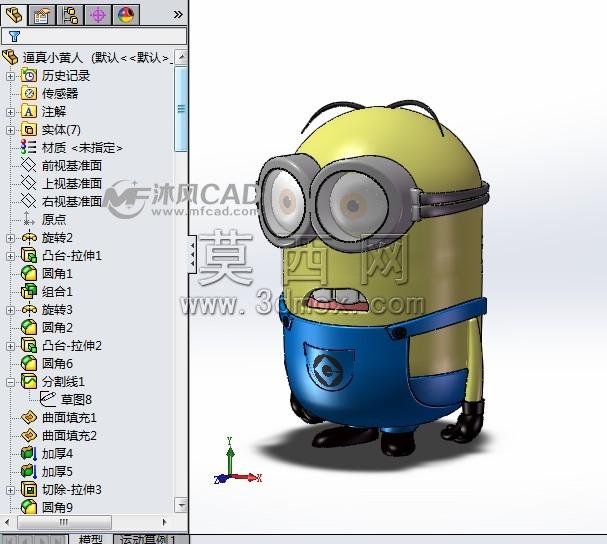Viewport: 607px width, 544px height.
Task: Select the 圆角9 fillet icon
Action: [29, 507]
